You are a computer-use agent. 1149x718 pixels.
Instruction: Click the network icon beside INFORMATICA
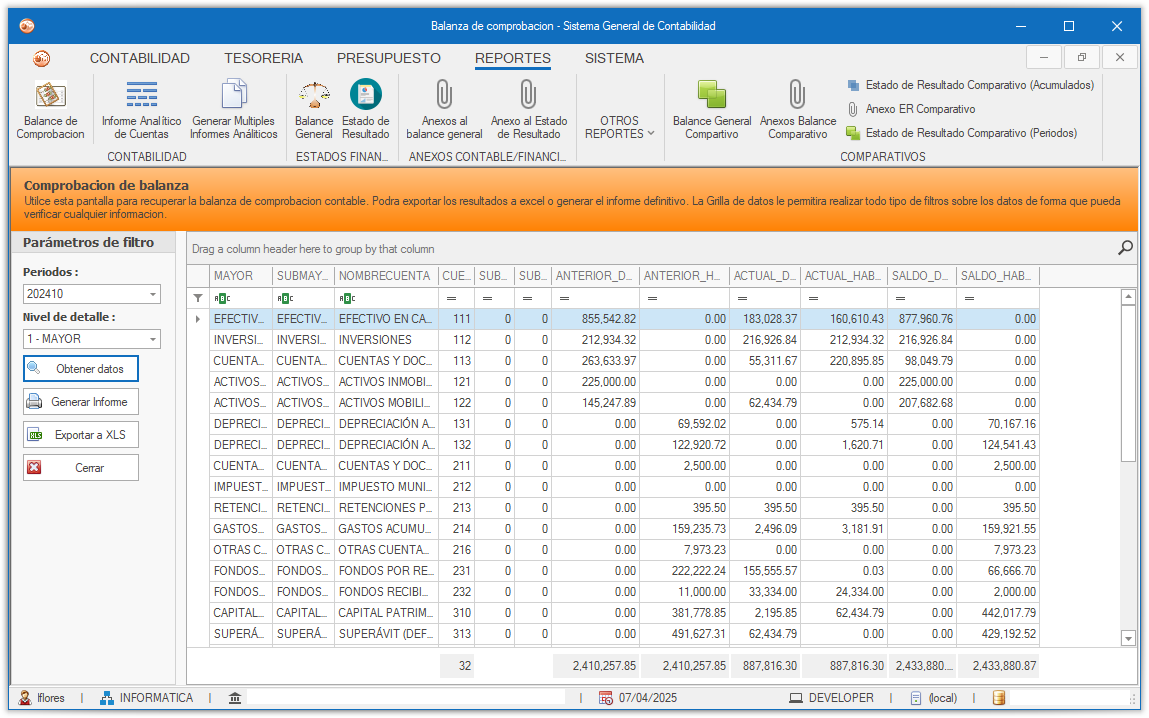pos(107,698)
